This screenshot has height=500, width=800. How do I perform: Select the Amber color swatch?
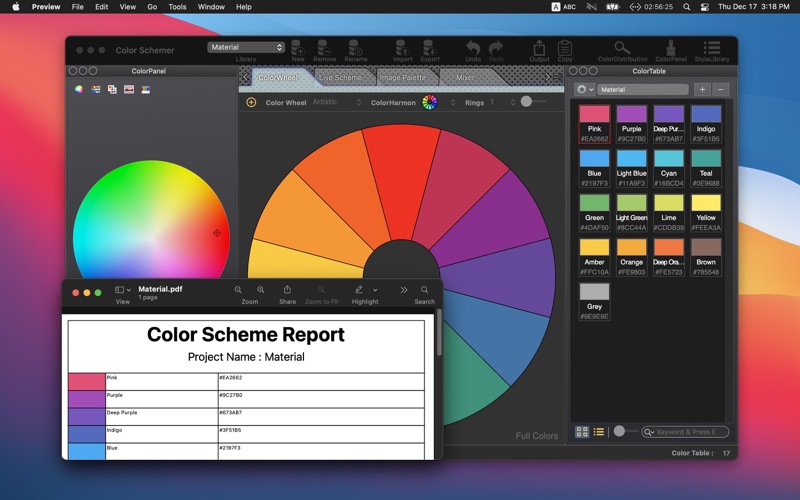click(594, 257)
